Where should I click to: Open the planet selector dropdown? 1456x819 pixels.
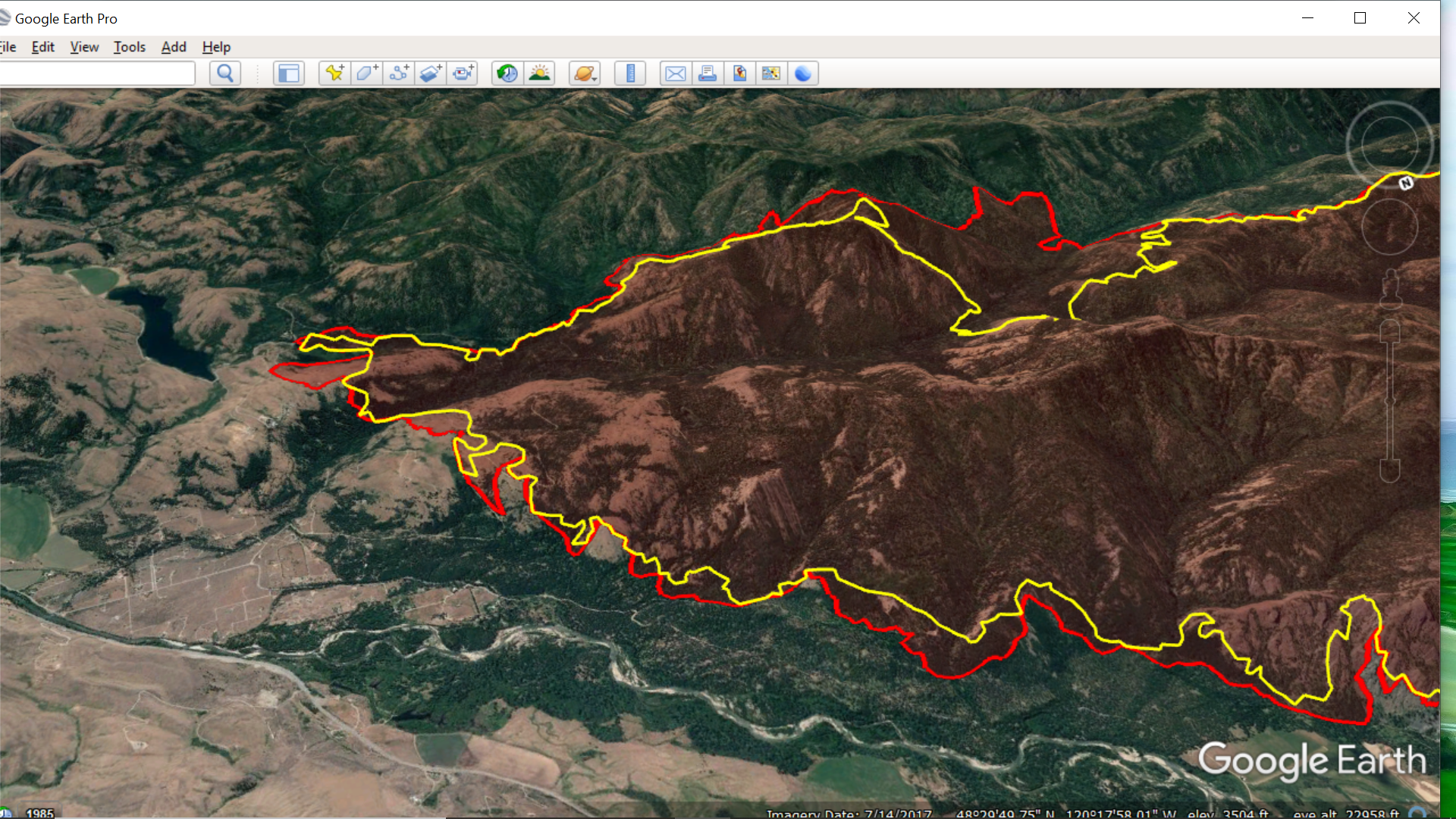click(x=585, y=74)
